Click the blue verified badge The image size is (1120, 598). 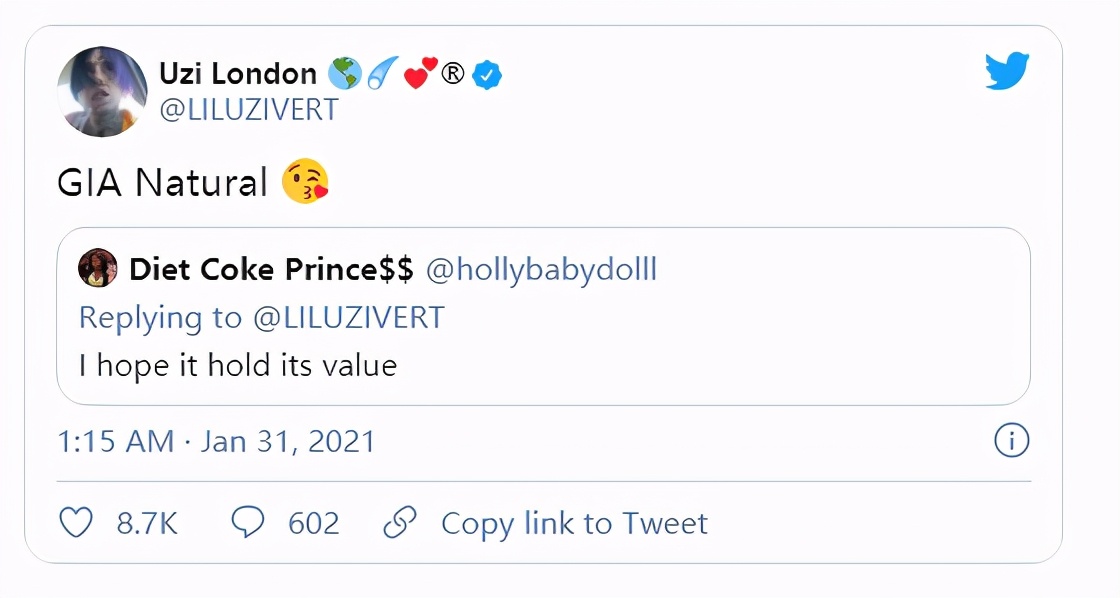(487, 74)
